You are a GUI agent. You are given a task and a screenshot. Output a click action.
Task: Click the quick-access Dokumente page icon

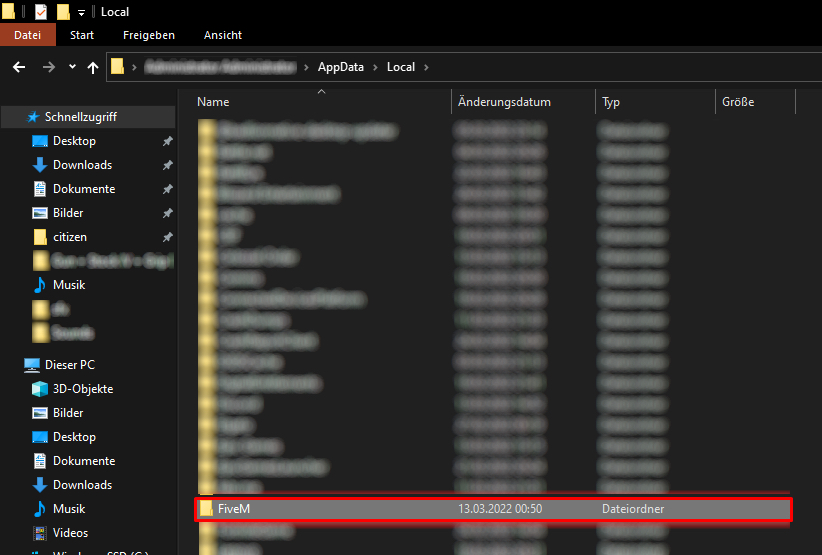(40, 189)
